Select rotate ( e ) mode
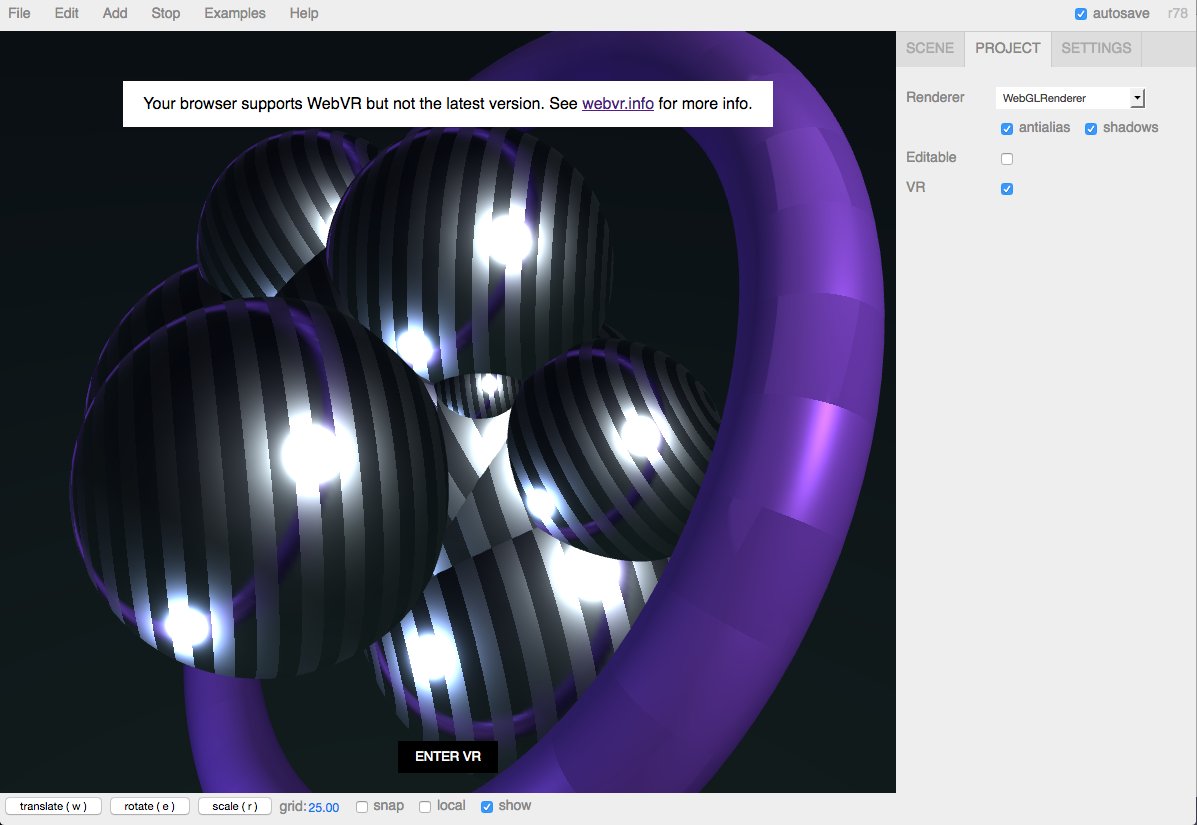The width and height of the screenshot is (1197, 825). click(150, 806)
